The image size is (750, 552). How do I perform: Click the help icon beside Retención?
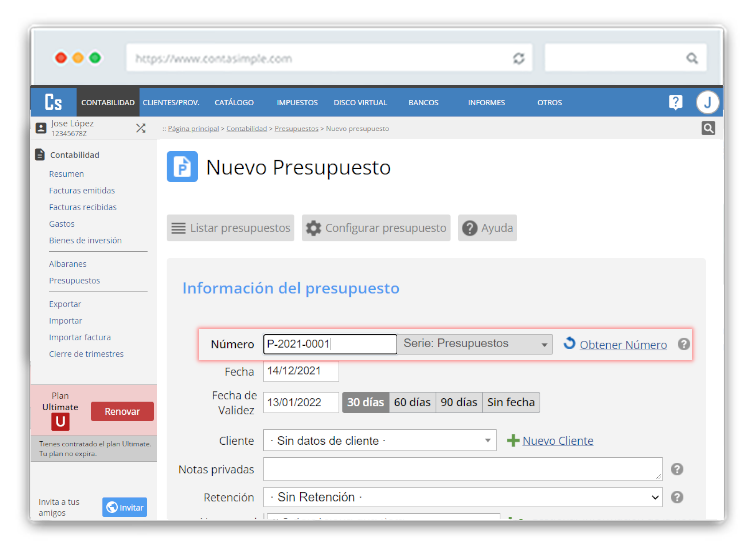click(677, 497)
